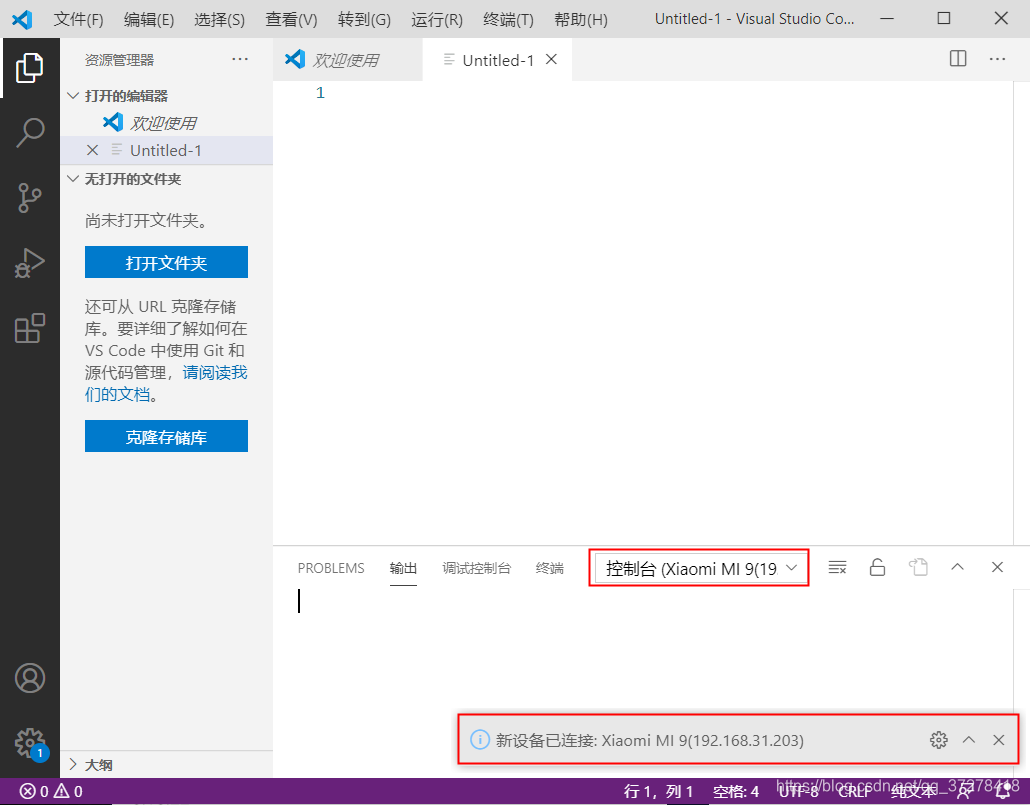Toggle output scroll lock
The image size is (1030, 805).
click(878, 567)
